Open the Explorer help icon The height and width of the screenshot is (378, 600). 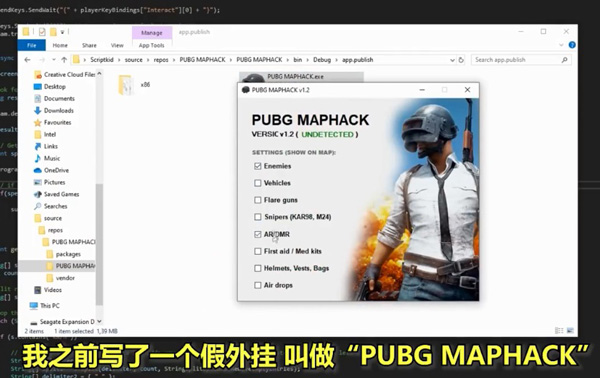(x=572, y=45)
